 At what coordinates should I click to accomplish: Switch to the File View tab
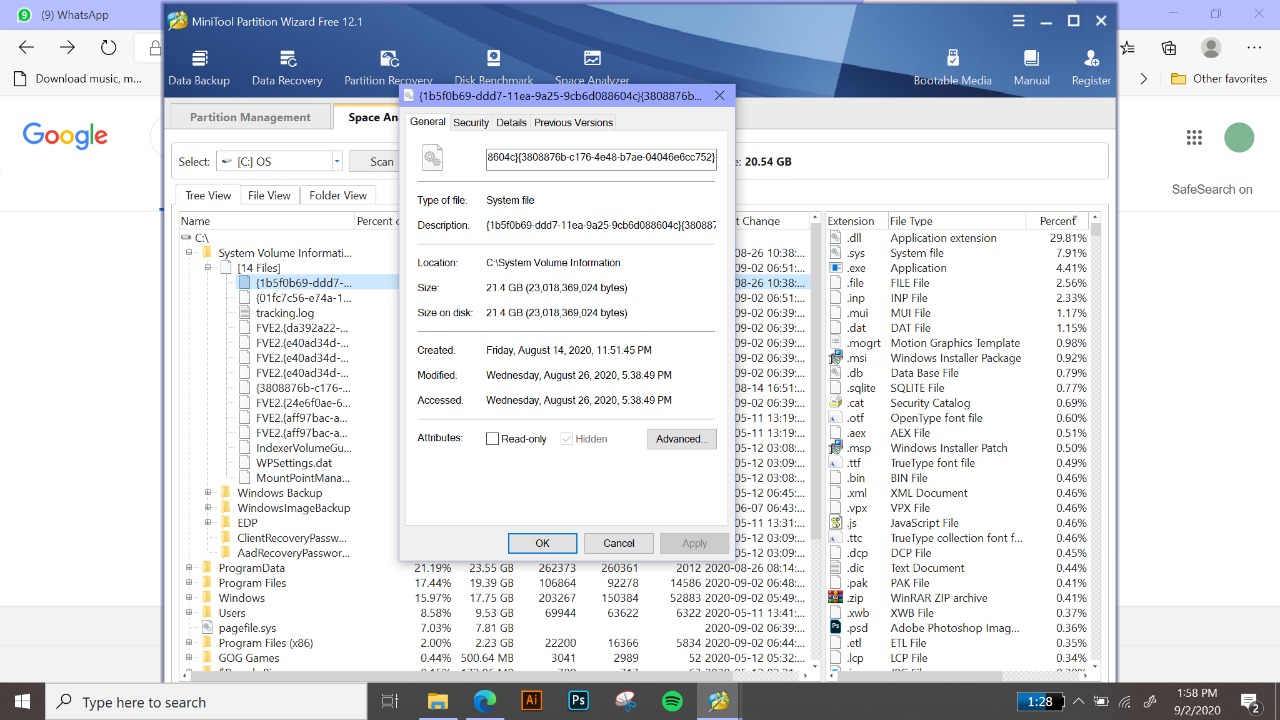[x=269, y=195]
